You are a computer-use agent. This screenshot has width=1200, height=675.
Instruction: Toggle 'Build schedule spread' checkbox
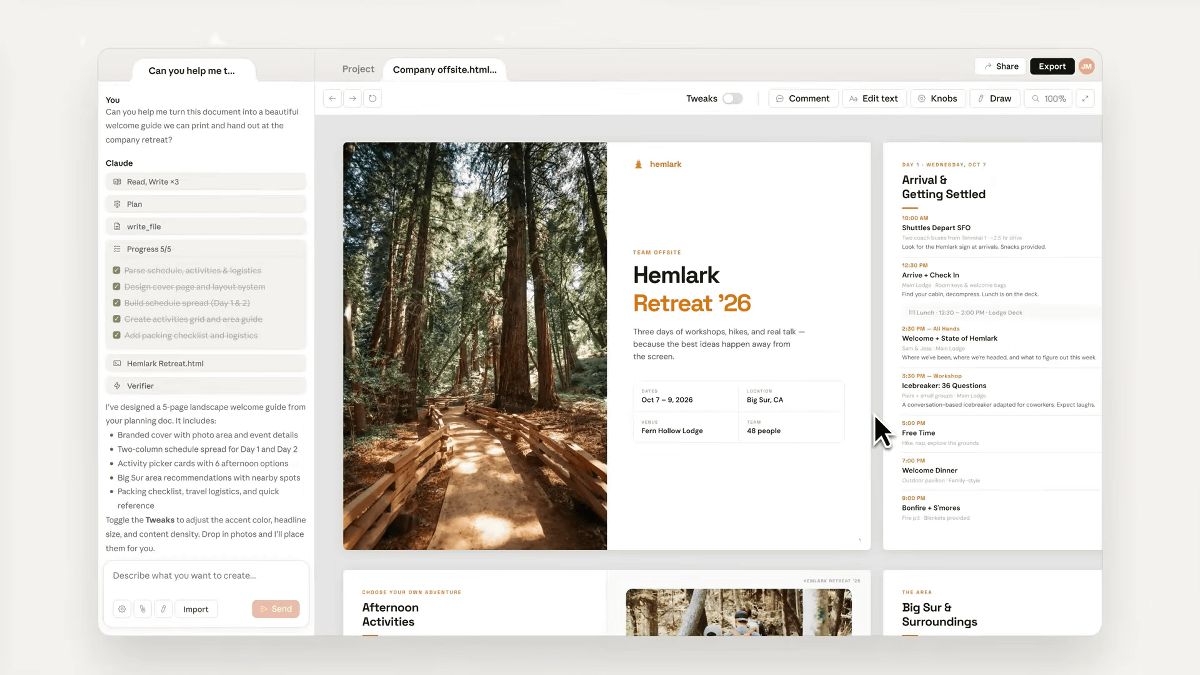point(117,303)
